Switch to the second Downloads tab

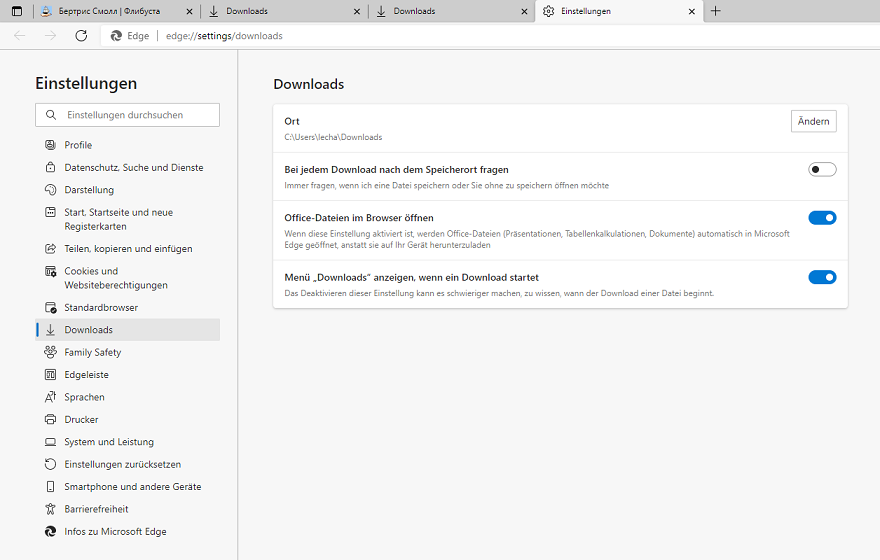(x=414, y=11)
